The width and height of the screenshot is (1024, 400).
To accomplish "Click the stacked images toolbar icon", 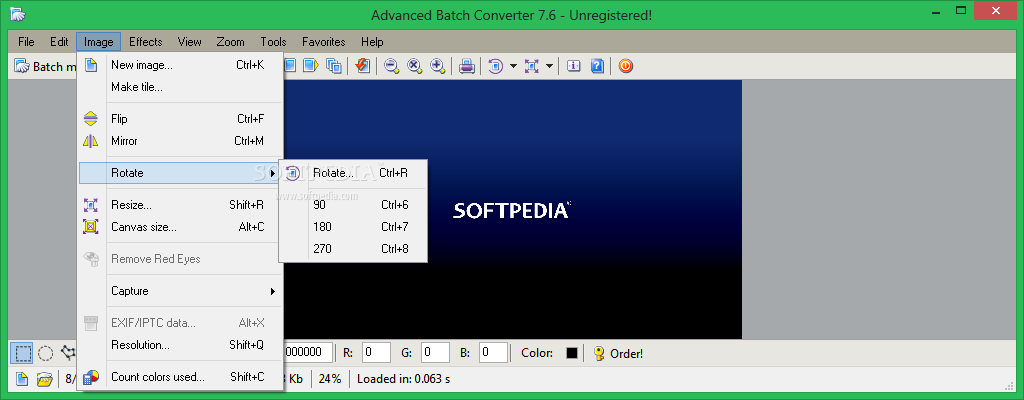I will [334, 66].
